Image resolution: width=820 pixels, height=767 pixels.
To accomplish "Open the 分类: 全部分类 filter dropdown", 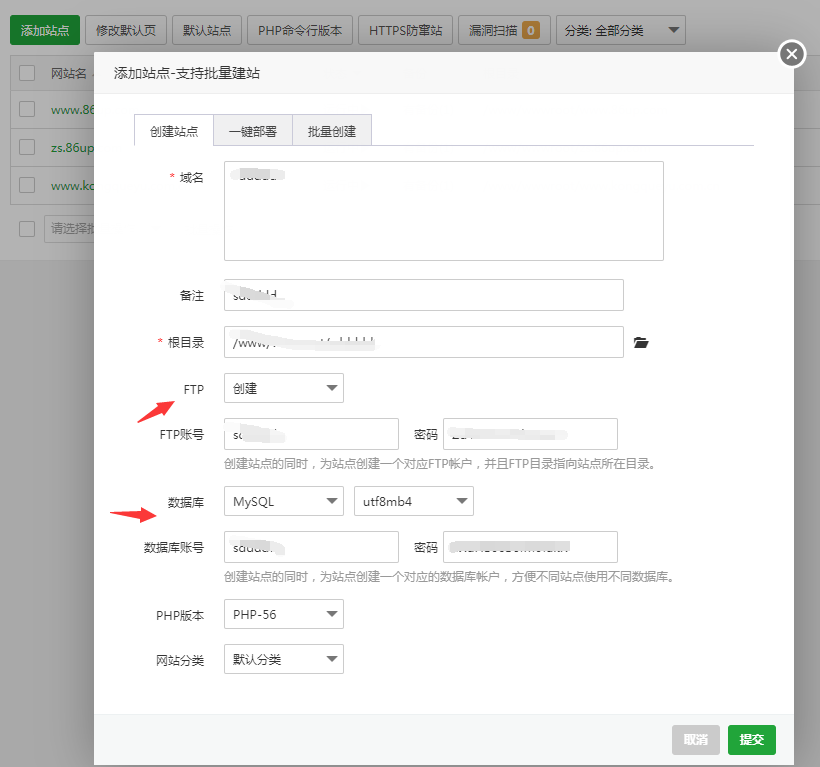I will click(x=621, y=30).
